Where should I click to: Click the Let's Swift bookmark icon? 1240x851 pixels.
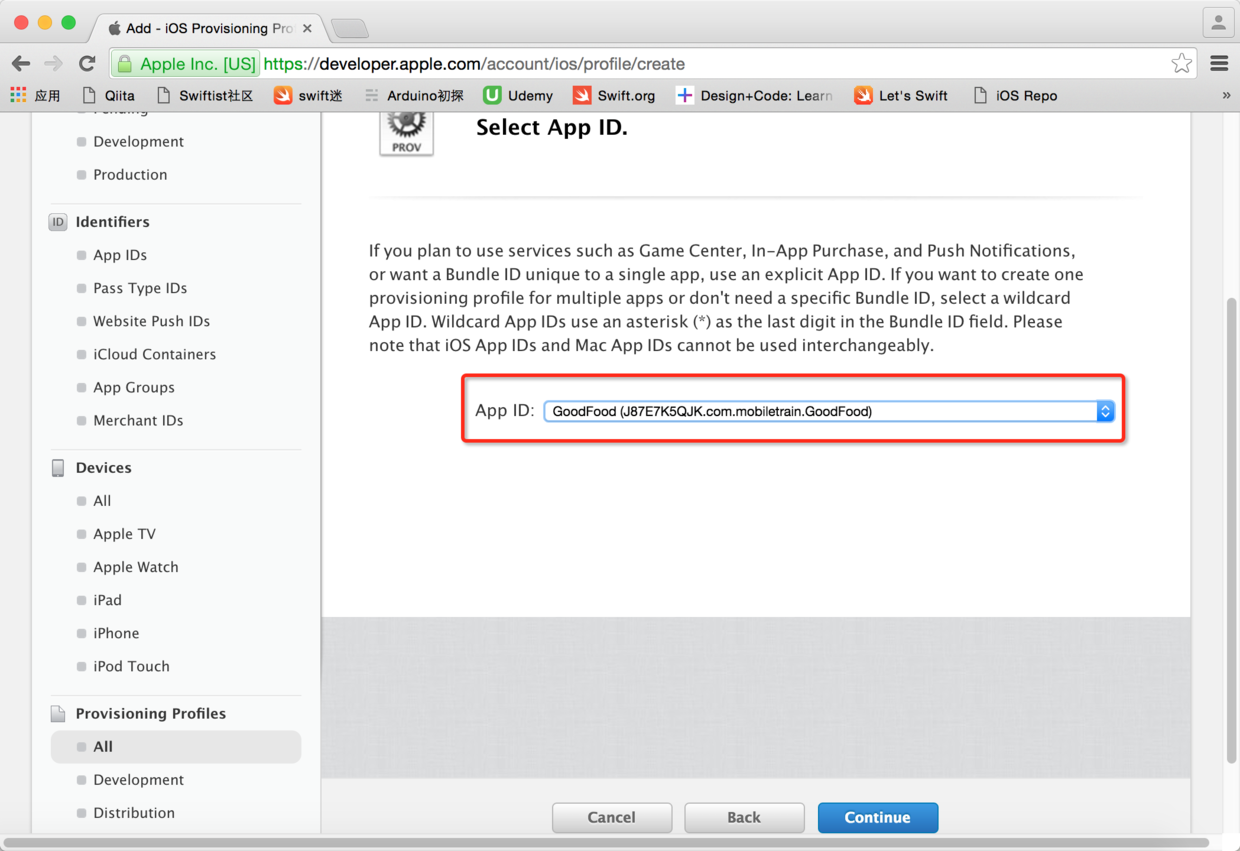[x=863, y=95]
